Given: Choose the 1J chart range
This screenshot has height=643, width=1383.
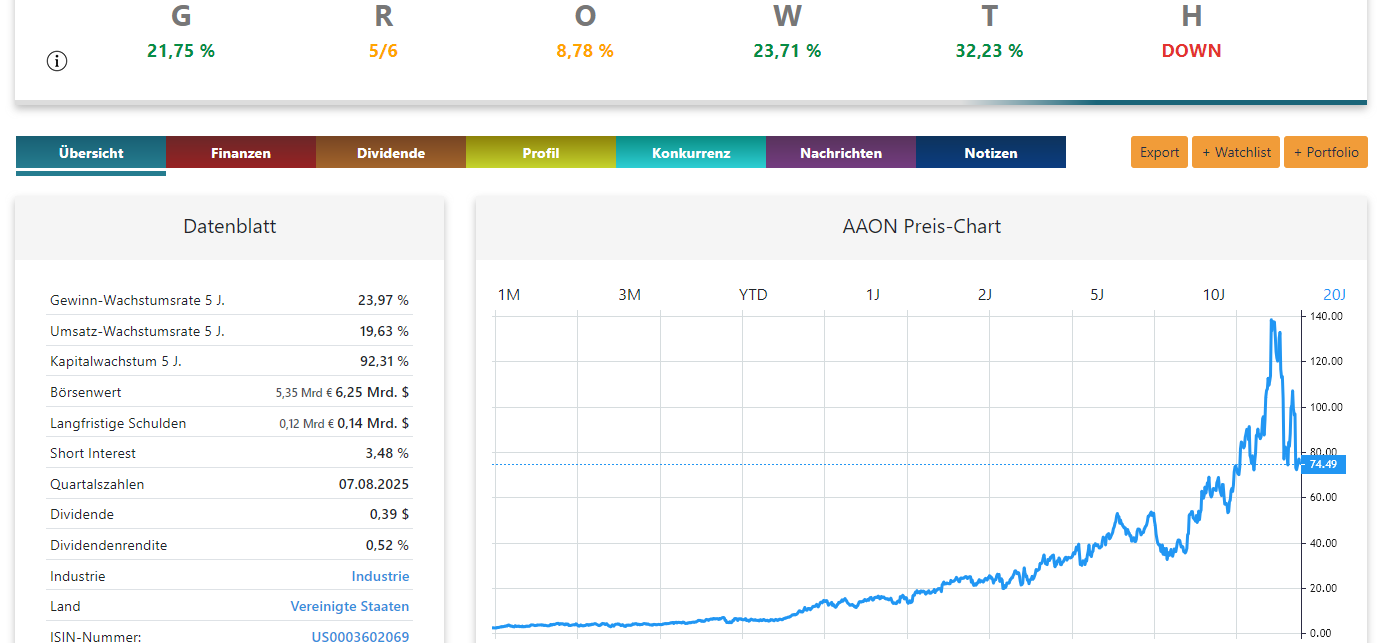Looking at the screenshot, I should [873, 294].
